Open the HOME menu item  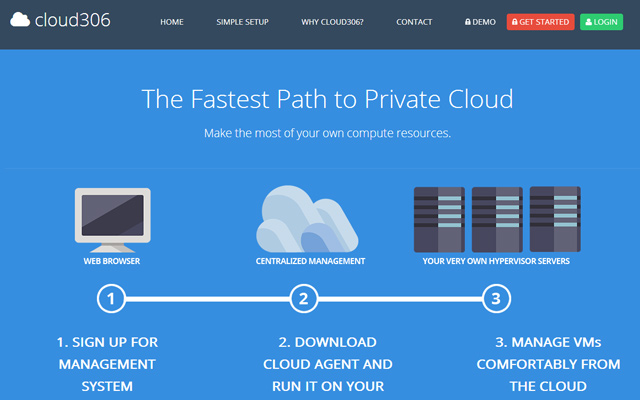(172, 22)
